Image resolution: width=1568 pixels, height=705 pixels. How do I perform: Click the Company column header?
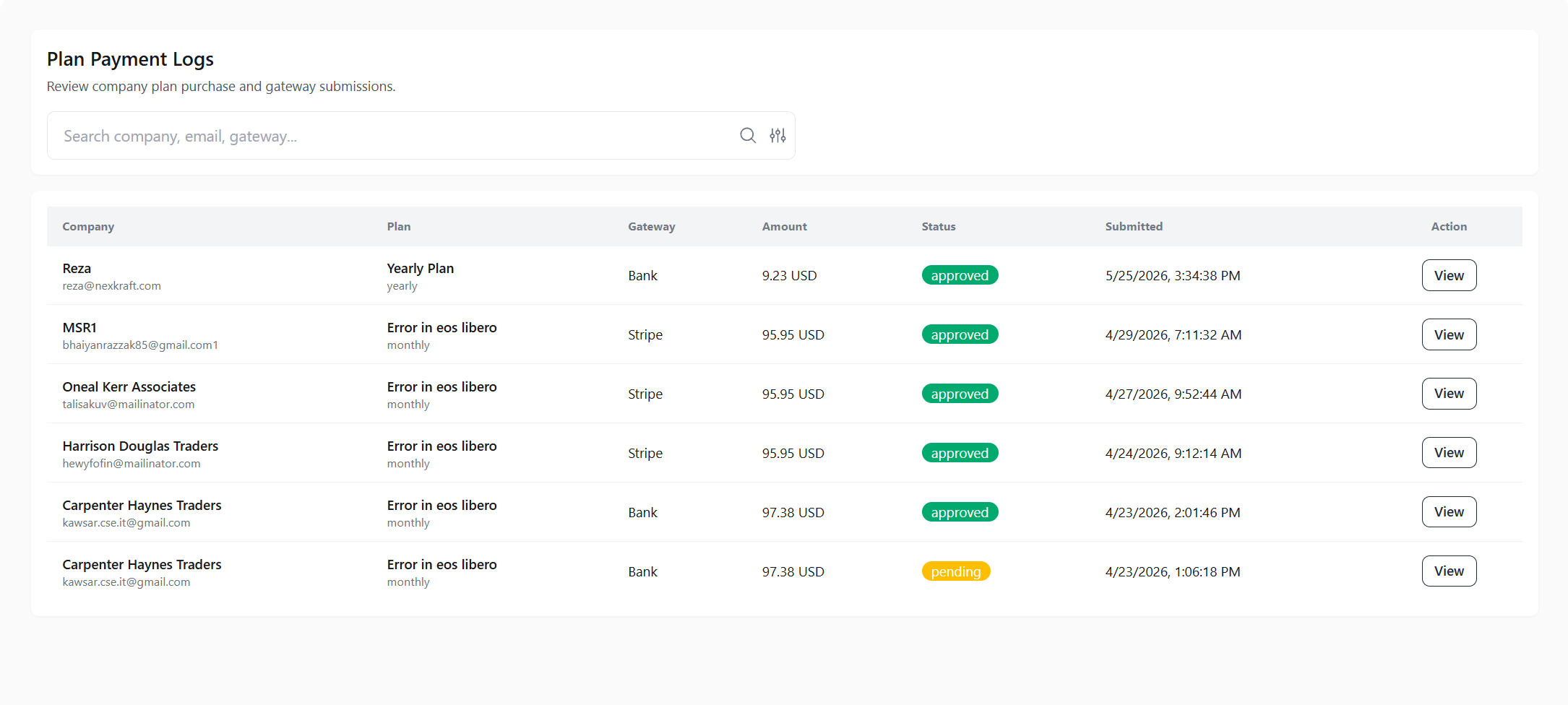pyautogui.click(x=88, y=227)
